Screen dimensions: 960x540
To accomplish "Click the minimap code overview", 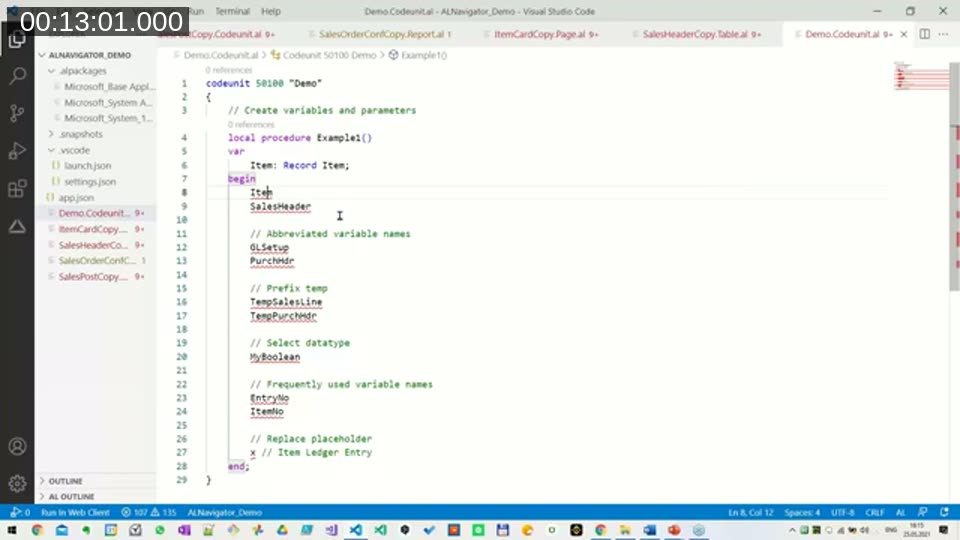I will pos(920,75).
